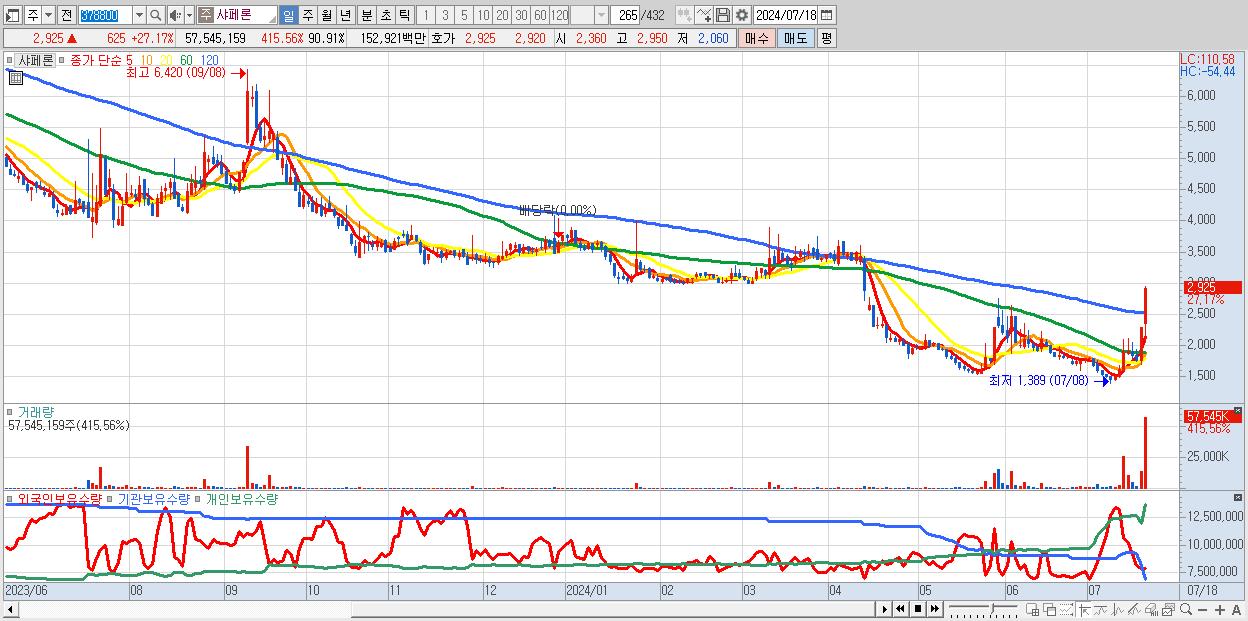Click the overlapping windows icon
This screenshot has width=1248, height=621.
(1050, 609)
